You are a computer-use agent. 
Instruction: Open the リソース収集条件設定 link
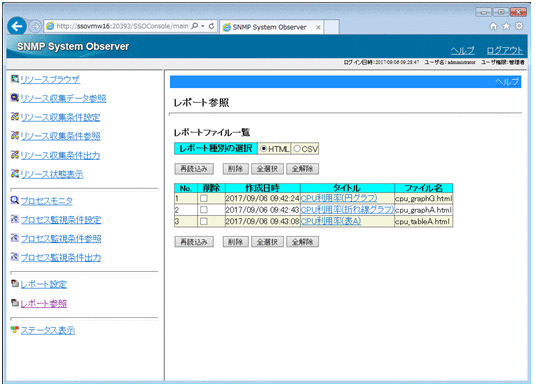[x=60, y=117]
